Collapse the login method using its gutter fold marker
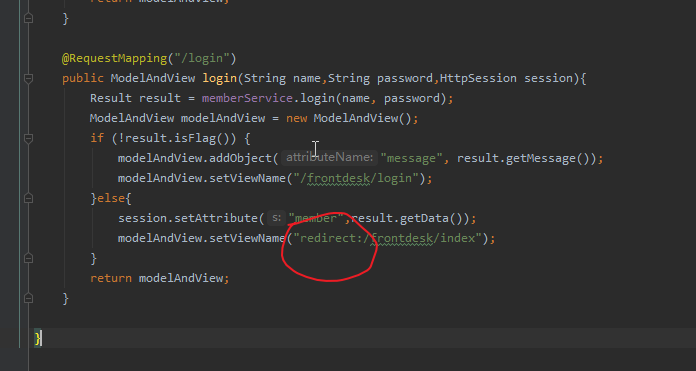Image resolution: width=696 pixels, height=371 pixels. tap(28, 79)
